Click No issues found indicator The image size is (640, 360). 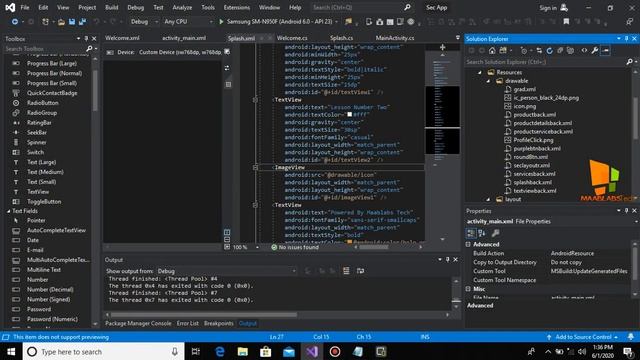(x=295, y=247)
